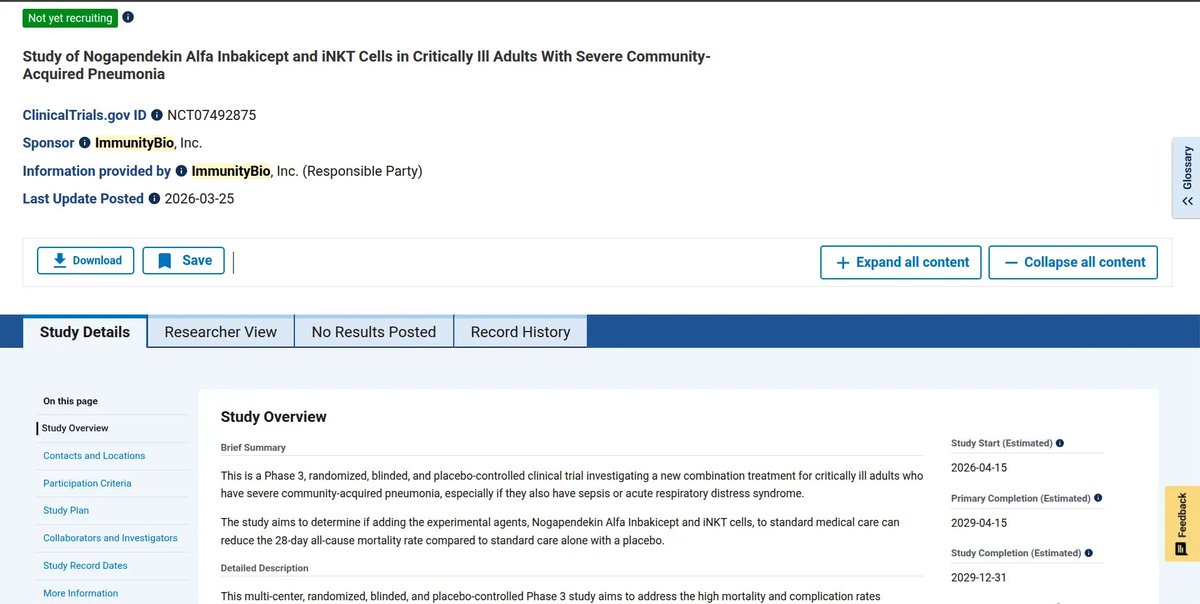Click the 2029-04-15 primary completion date
This screenshot has width=1200, height=604.
click(979, 522)
